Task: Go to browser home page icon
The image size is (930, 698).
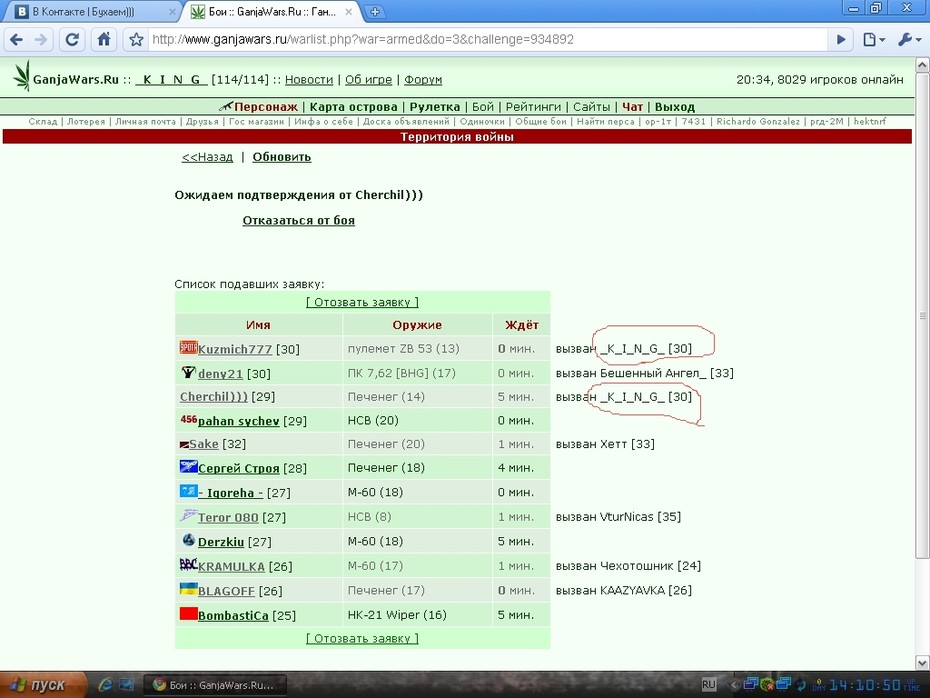Action: point(104,40)
